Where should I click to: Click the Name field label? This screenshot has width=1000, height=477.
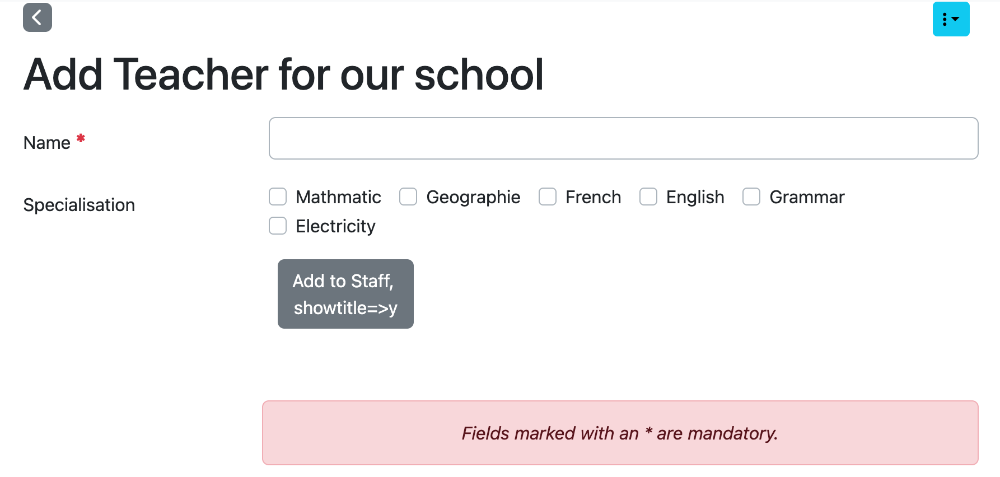tap(47, 143)
